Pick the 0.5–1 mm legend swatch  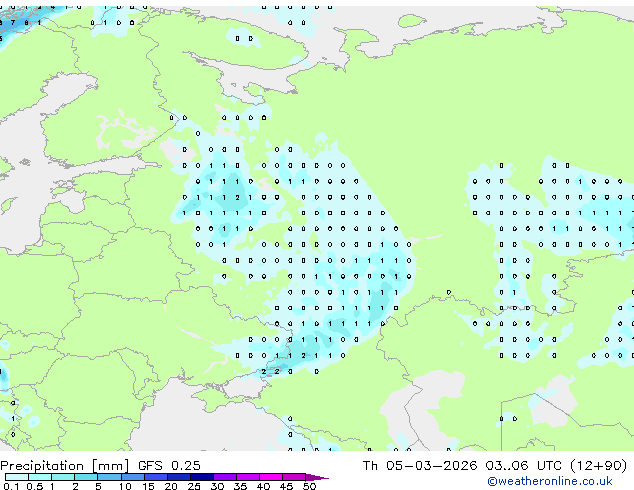click(x=40, y=477)
